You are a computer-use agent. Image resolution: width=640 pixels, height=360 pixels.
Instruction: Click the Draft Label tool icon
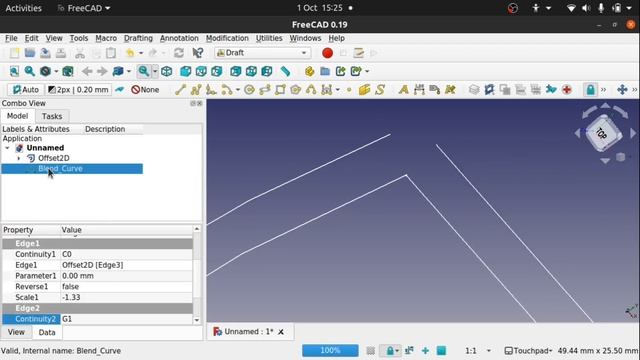click(435, 90)
